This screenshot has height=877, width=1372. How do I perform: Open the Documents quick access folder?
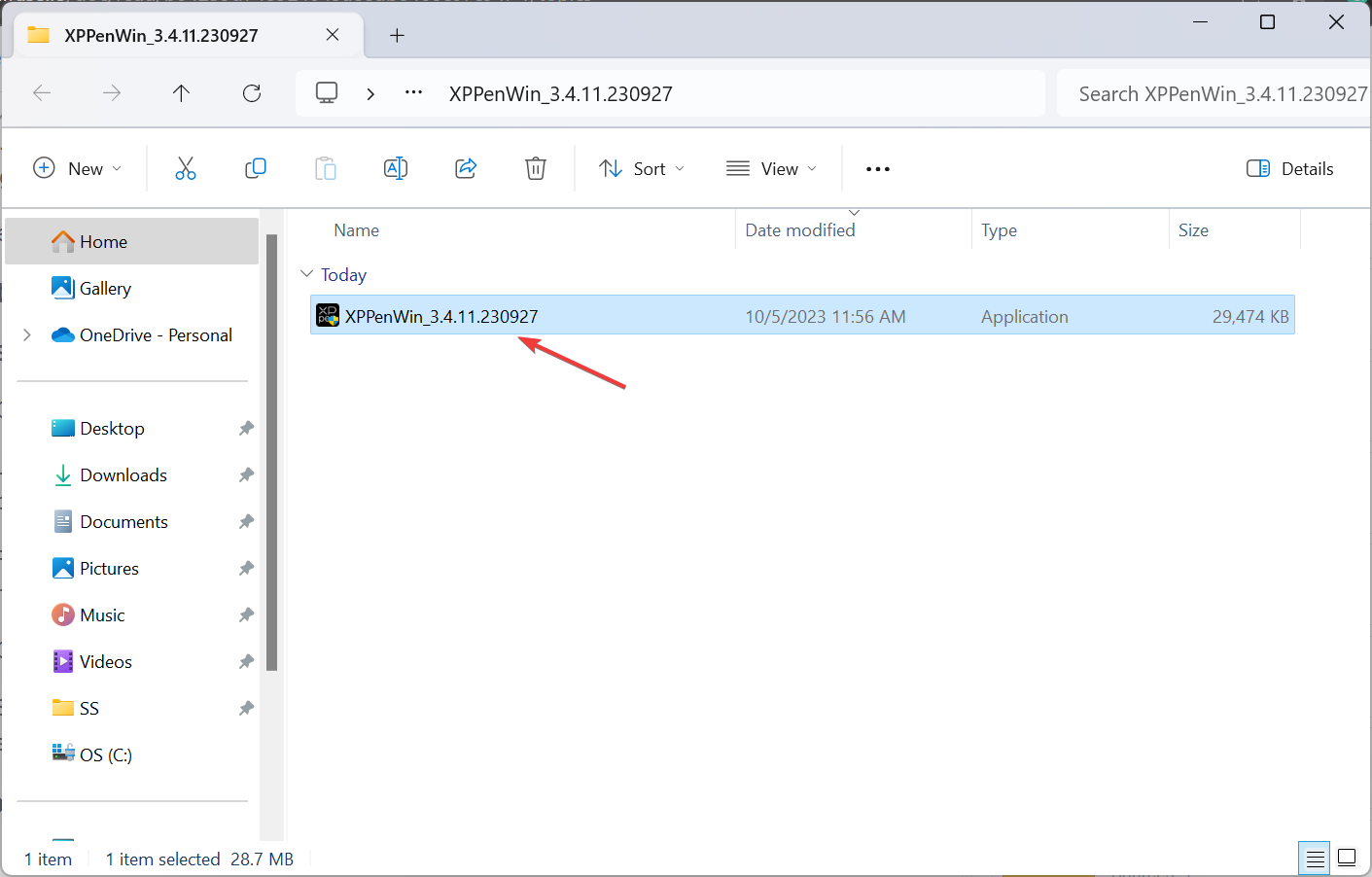click(123, 521)
